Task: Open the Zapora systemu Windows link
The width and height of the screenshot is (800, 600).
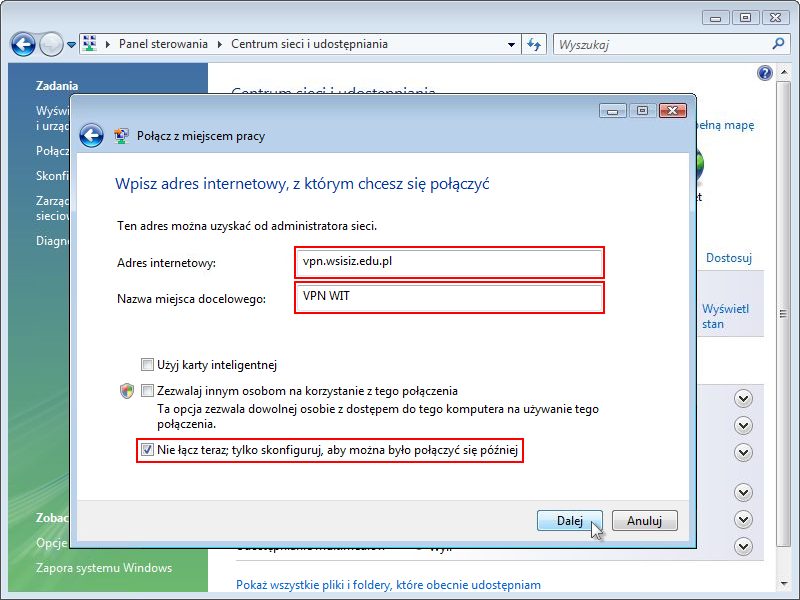Action: (x=104, y=568)
